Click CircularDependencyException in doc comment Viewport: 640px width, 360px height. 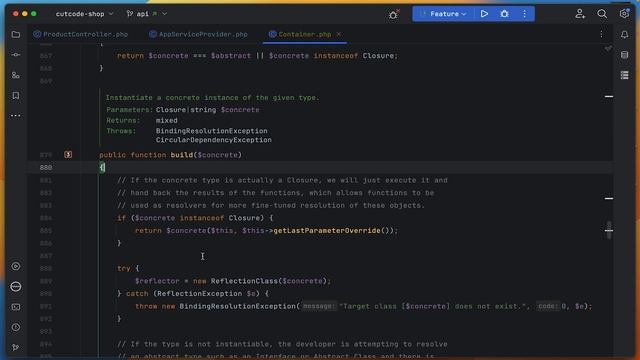click(213, 140)
